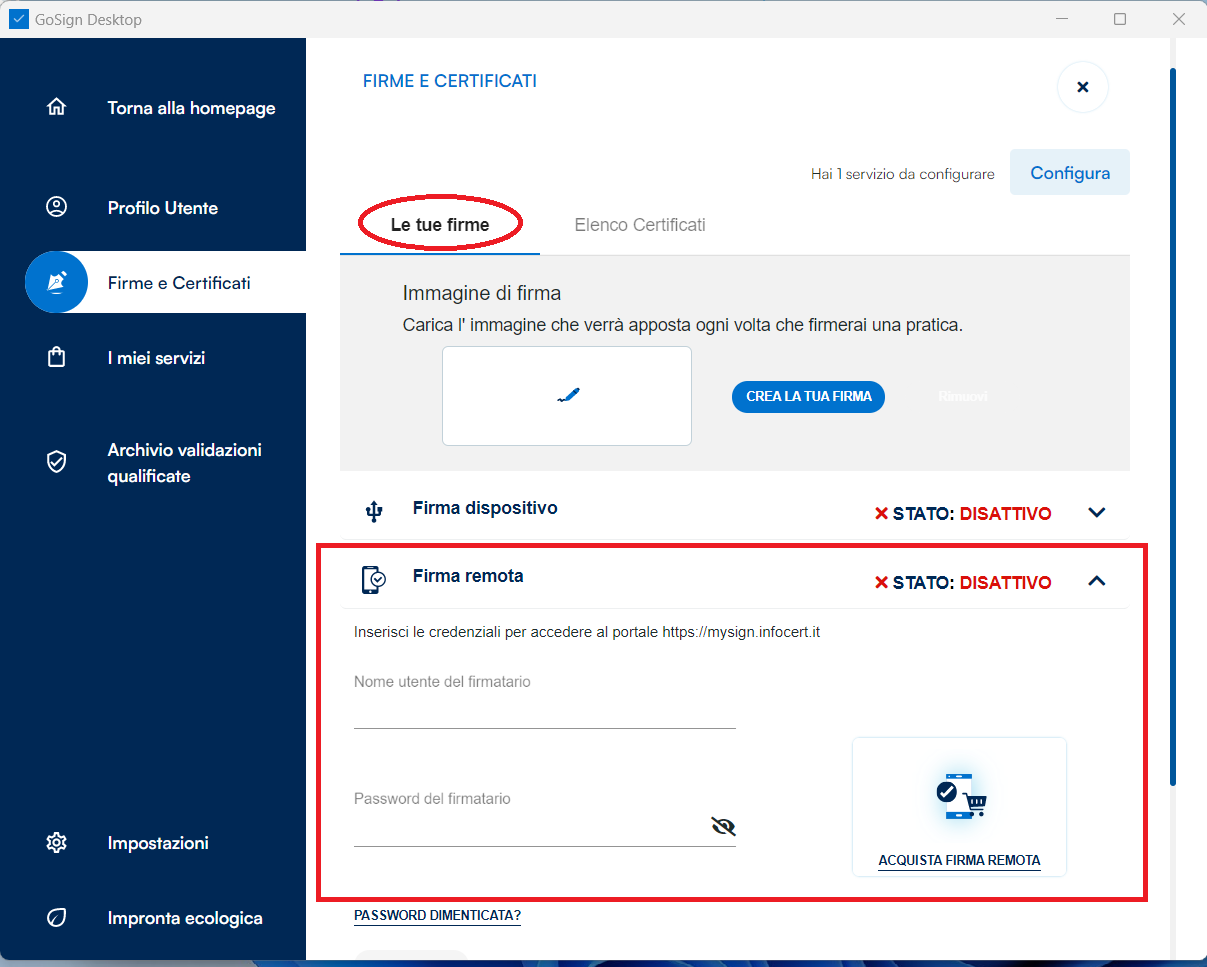Screen dimensions: 1207x967
Task: Click the I miei servizi bag icon
Action: click(57, 358)
